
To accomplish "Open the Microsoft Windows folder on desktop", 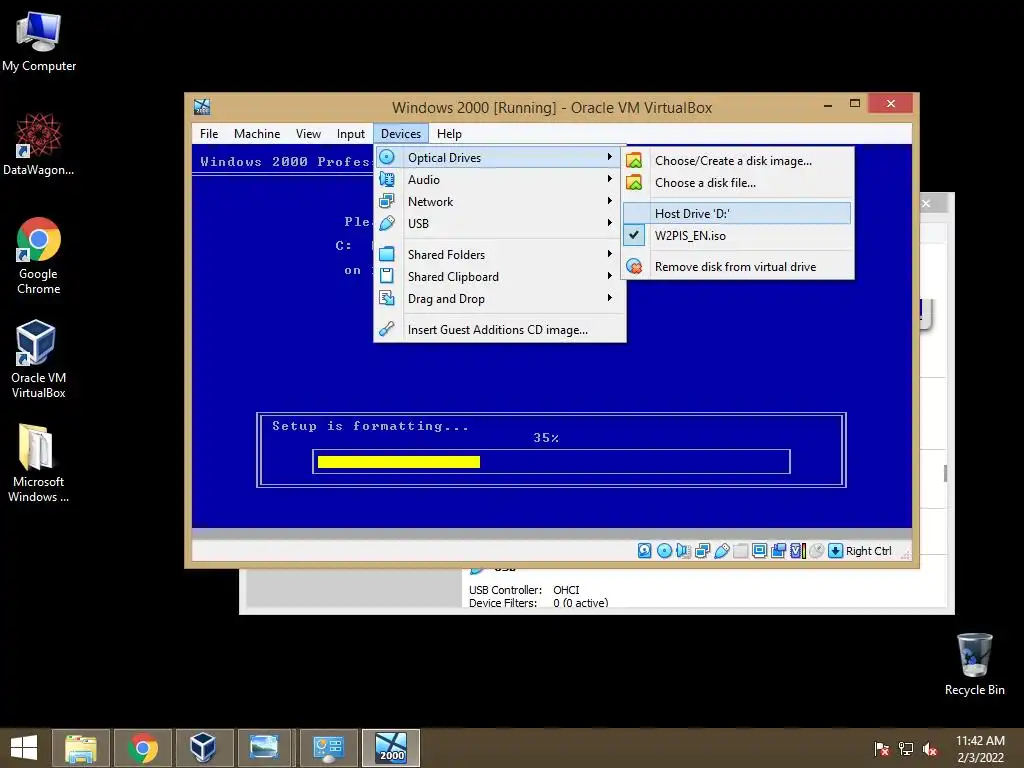I will (38, 464).
